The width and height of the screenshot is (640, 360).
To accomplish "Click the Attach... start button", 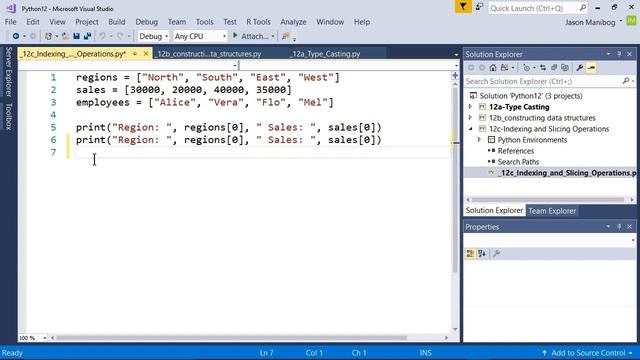I will (x=250, y=36).
